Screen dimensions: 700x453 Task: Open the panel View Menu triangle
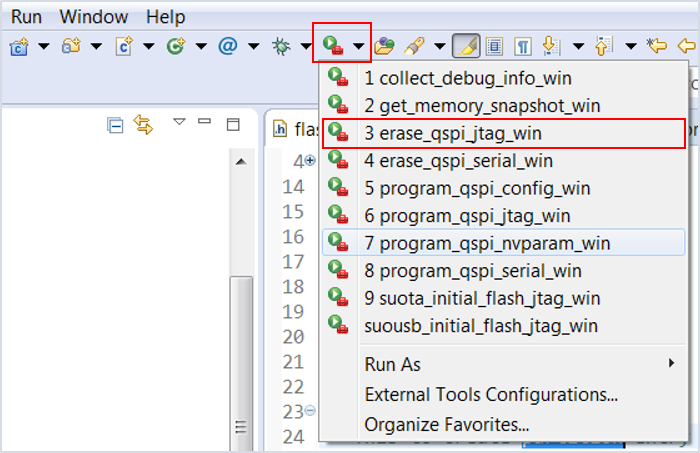(x=179, y=123)
